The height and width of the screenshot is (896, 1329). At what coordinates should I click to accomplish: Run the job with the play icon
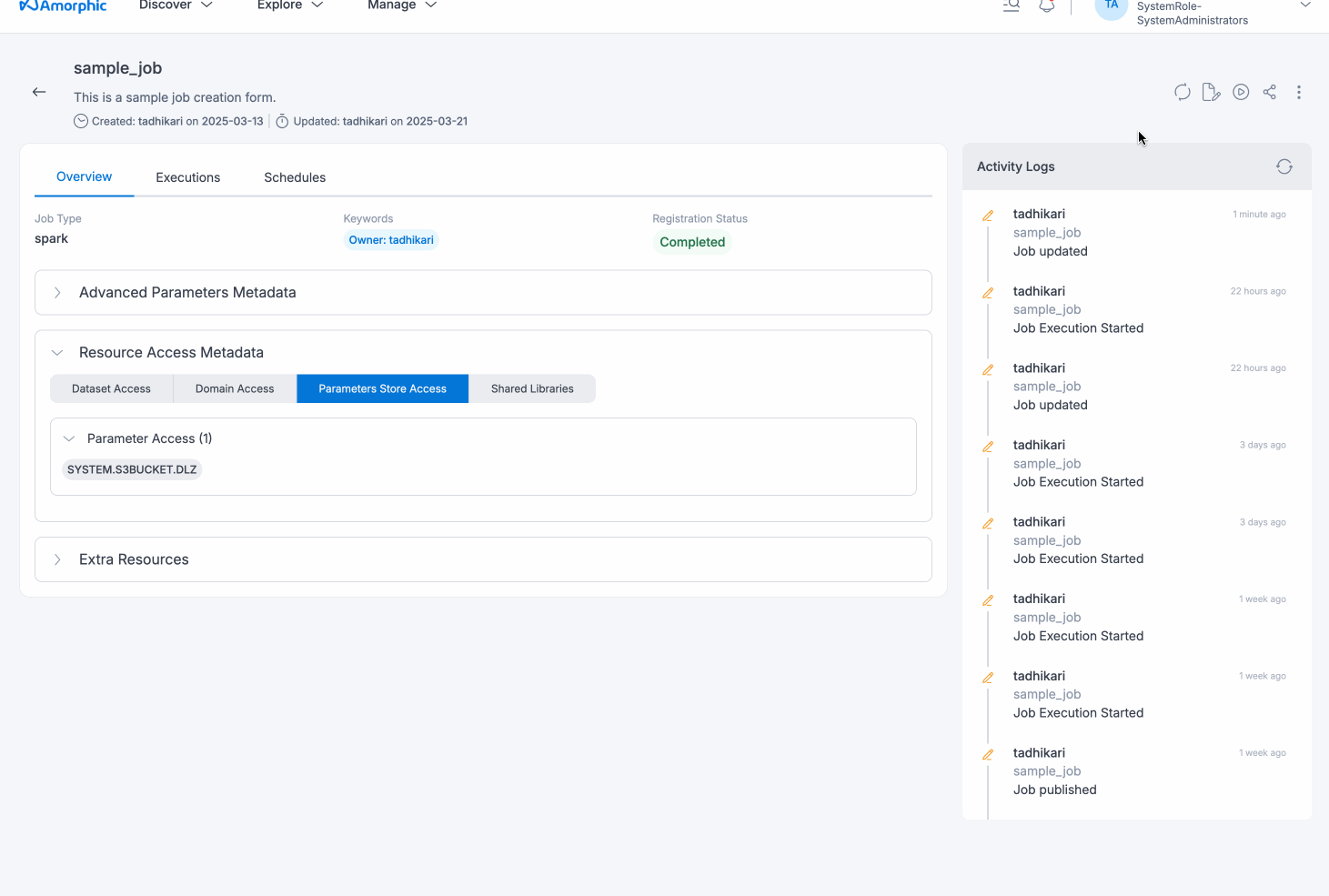[1241, 92]
